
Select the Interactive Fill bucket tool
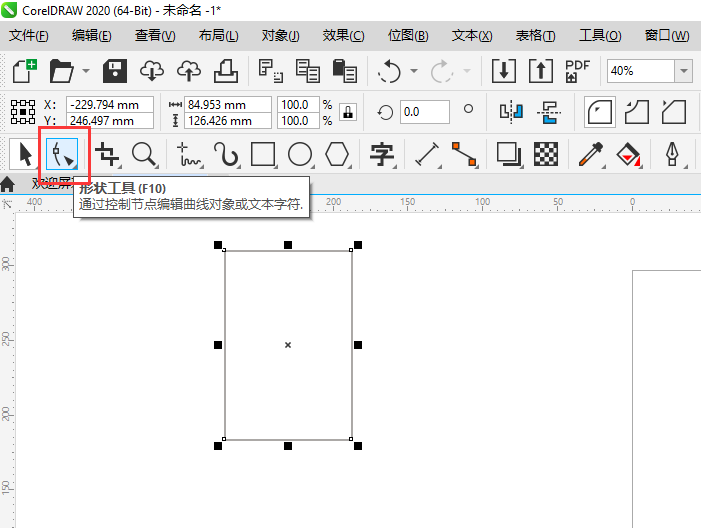[x=628, y=154]
